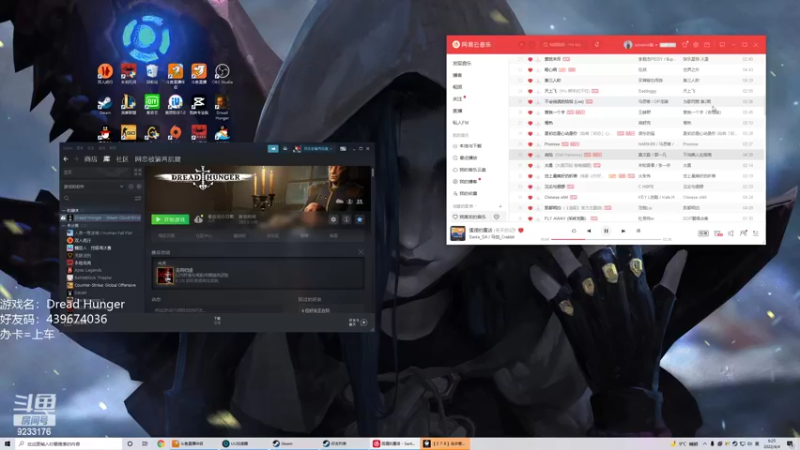Click the Steam announcements button in title bar
Screen dimensions: 800x450
pyautogui.click(x=273, y=148)
